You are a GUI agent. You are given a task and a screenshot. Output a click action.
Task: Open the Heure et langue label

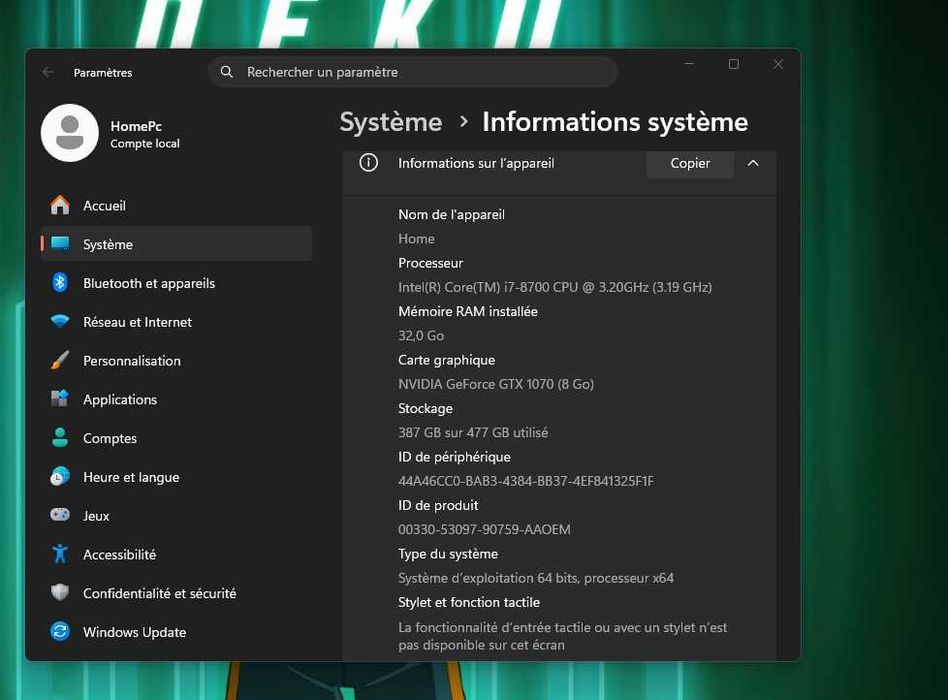click(131, 477)
